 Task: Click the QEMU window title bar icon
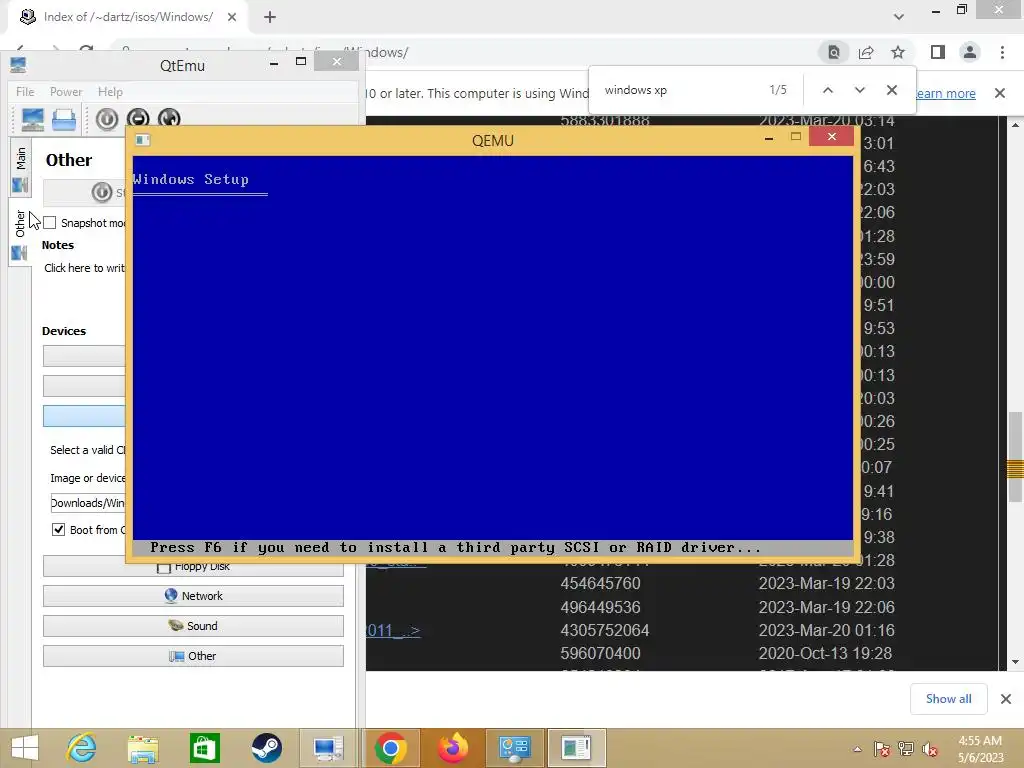pyautogui.click(x=142, y=140)
